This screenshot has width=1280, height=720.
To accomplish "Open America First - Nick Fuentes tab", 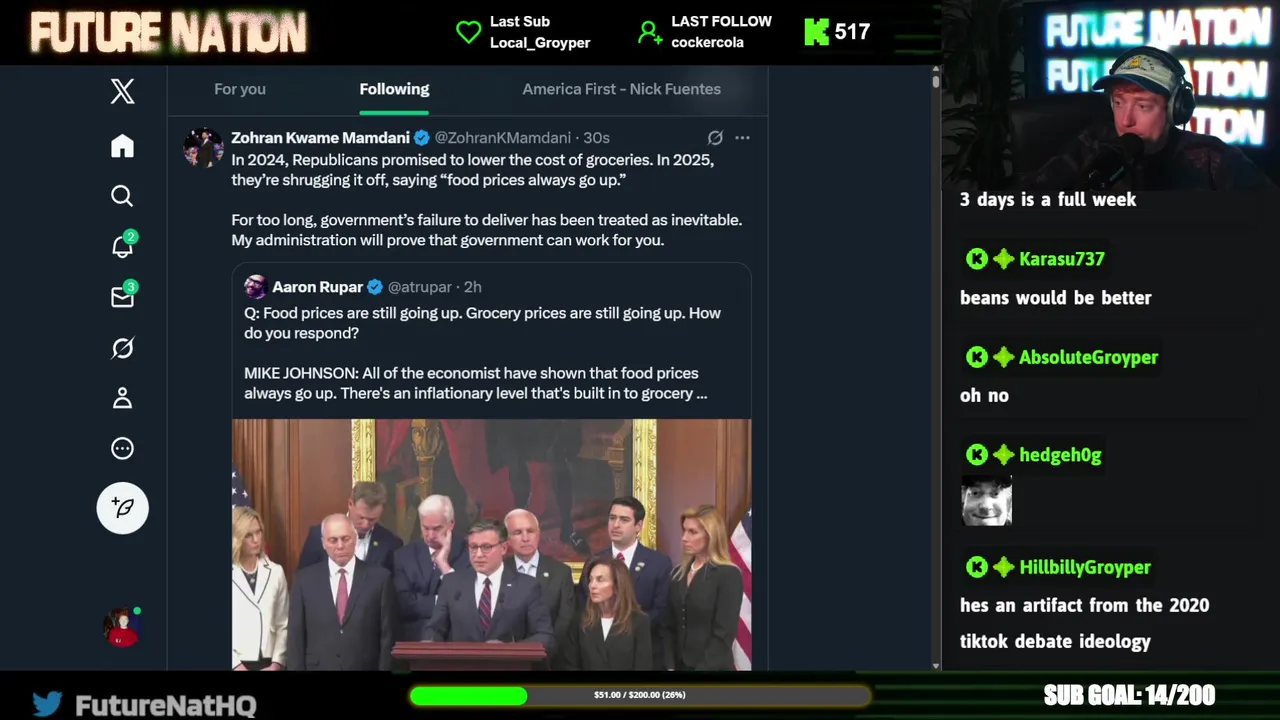I will coord(621,89).
